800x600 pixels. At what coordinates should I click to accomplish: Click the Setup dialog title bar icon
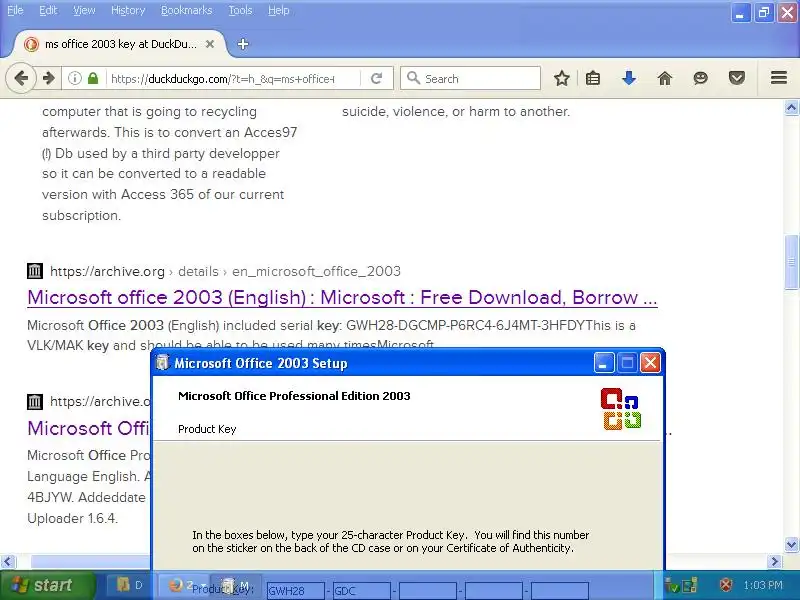coord(162,363)
